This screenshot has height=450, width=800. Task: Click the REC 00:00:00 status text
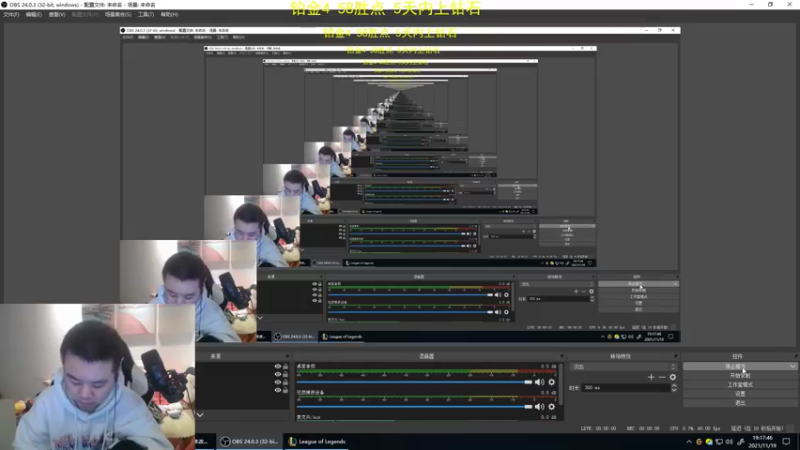tap(643, 429)
